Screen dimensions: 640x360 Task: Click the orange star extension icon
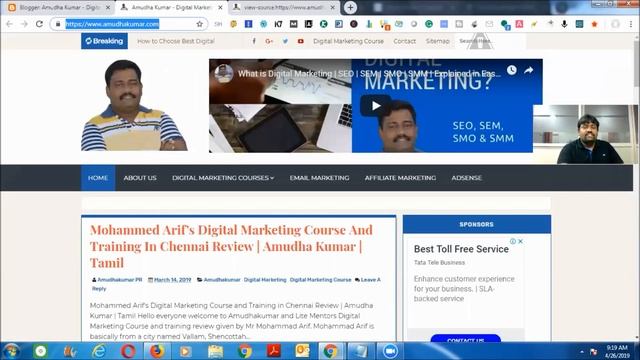[x=594, y=24]
